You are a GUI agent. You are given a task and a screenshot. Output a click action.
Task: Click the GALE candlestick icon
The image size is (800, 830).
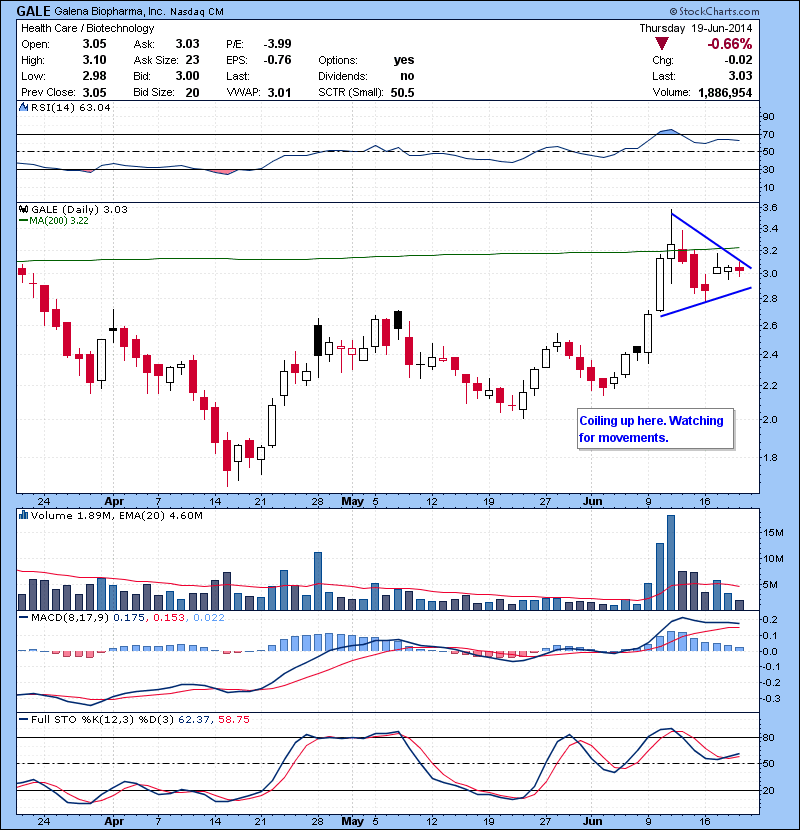[x=23, y=209]
